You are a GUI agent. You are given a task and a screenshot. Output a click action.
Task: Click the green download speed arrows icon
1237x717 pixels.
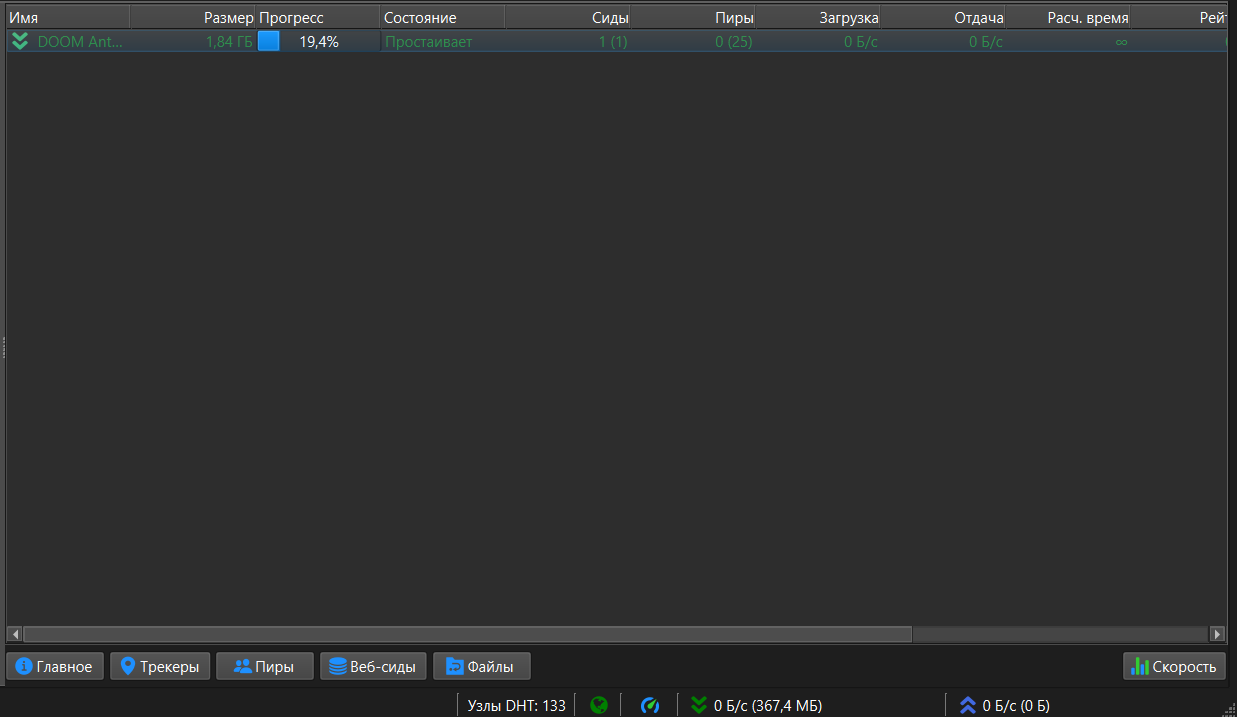coord(699,706)
